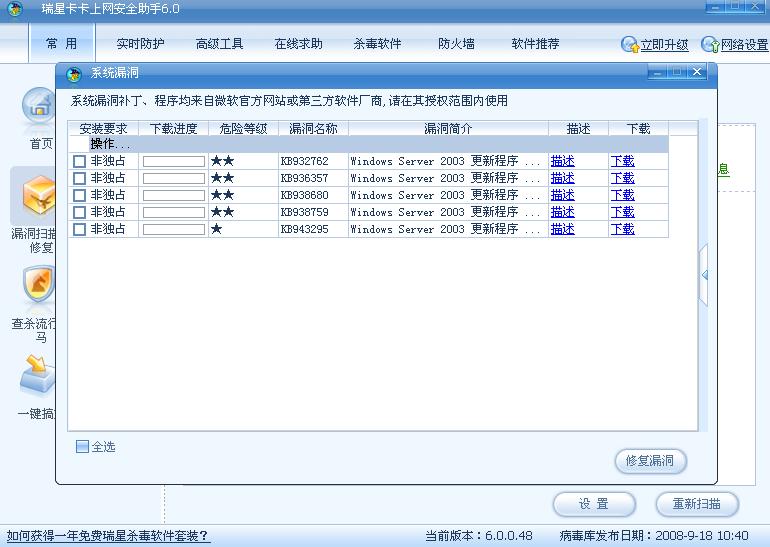Open the 杀毒软件 tab
Image resolution: width=770 pixels, height=547 pixels.
pos(377,44)
